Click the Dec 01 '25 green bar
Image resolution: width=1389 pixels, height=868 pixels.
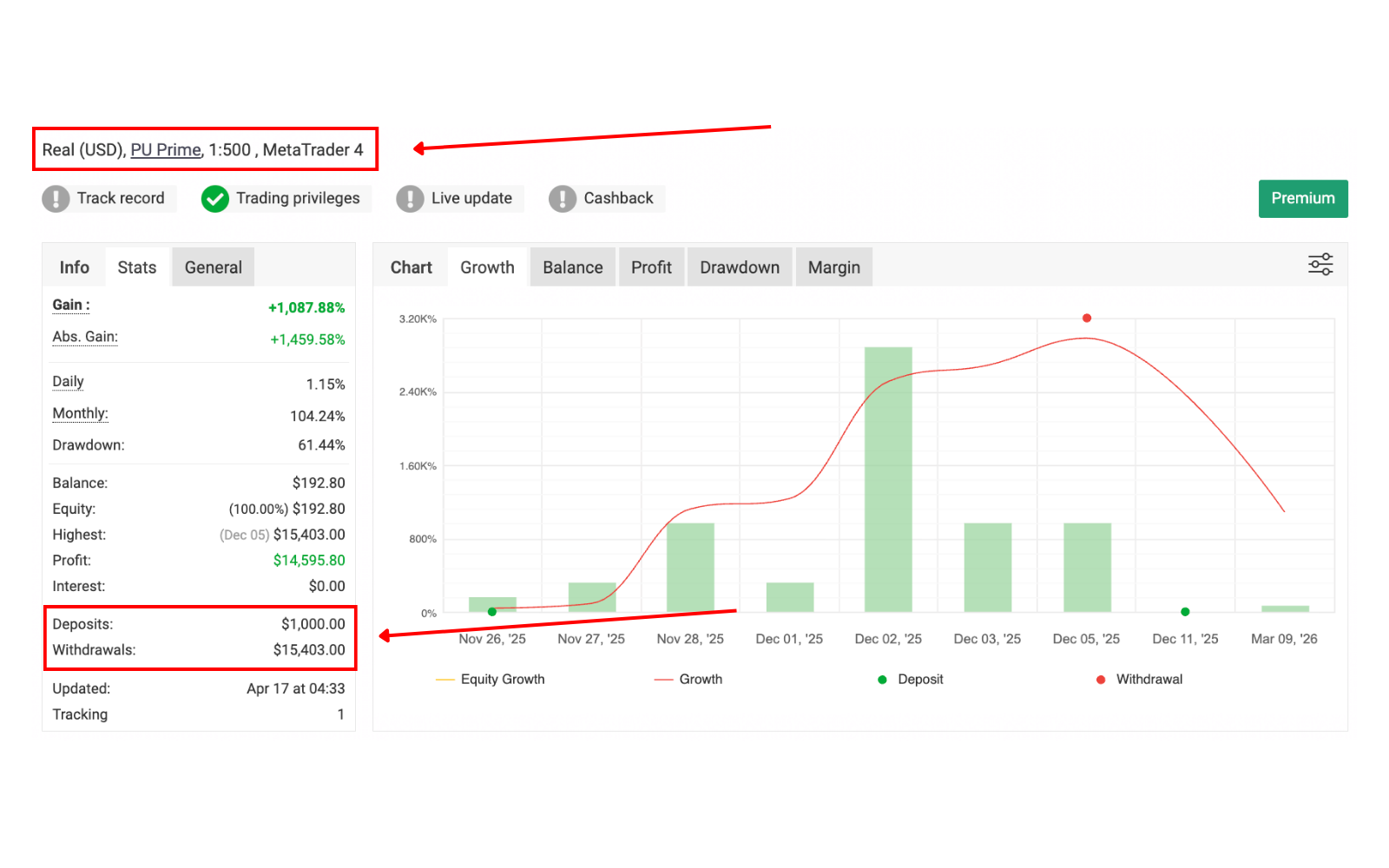(790, 597)
